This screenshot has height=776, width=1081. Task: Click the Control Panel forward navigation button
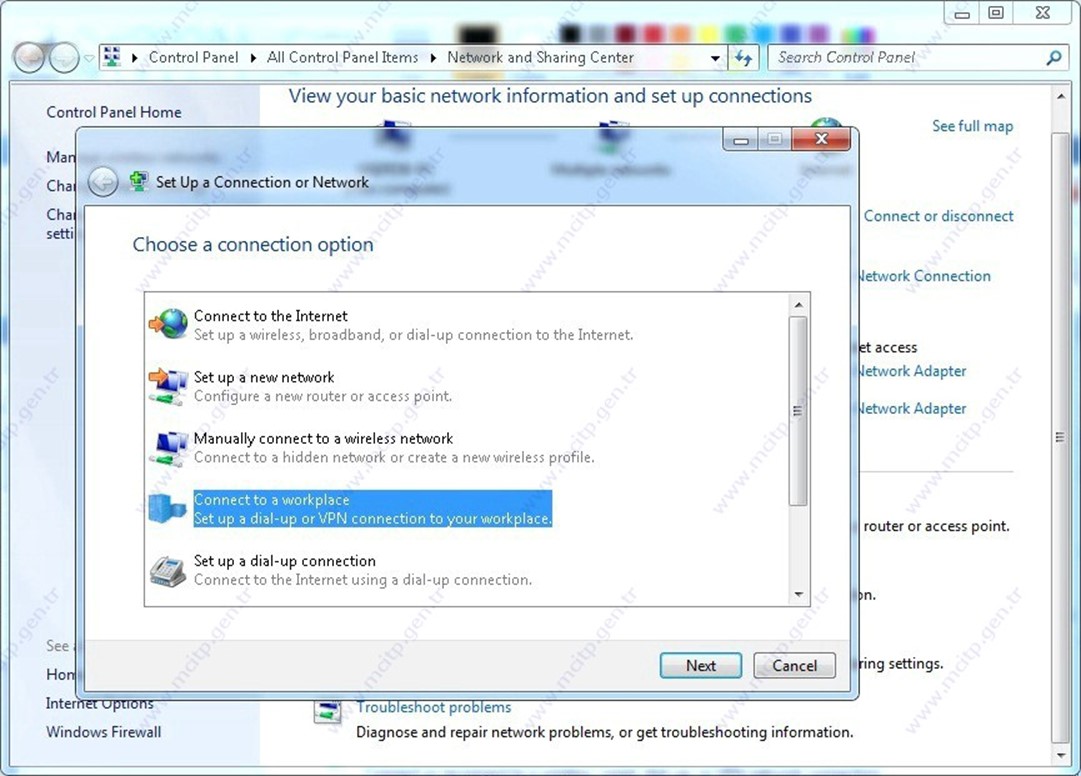[64, 57]
